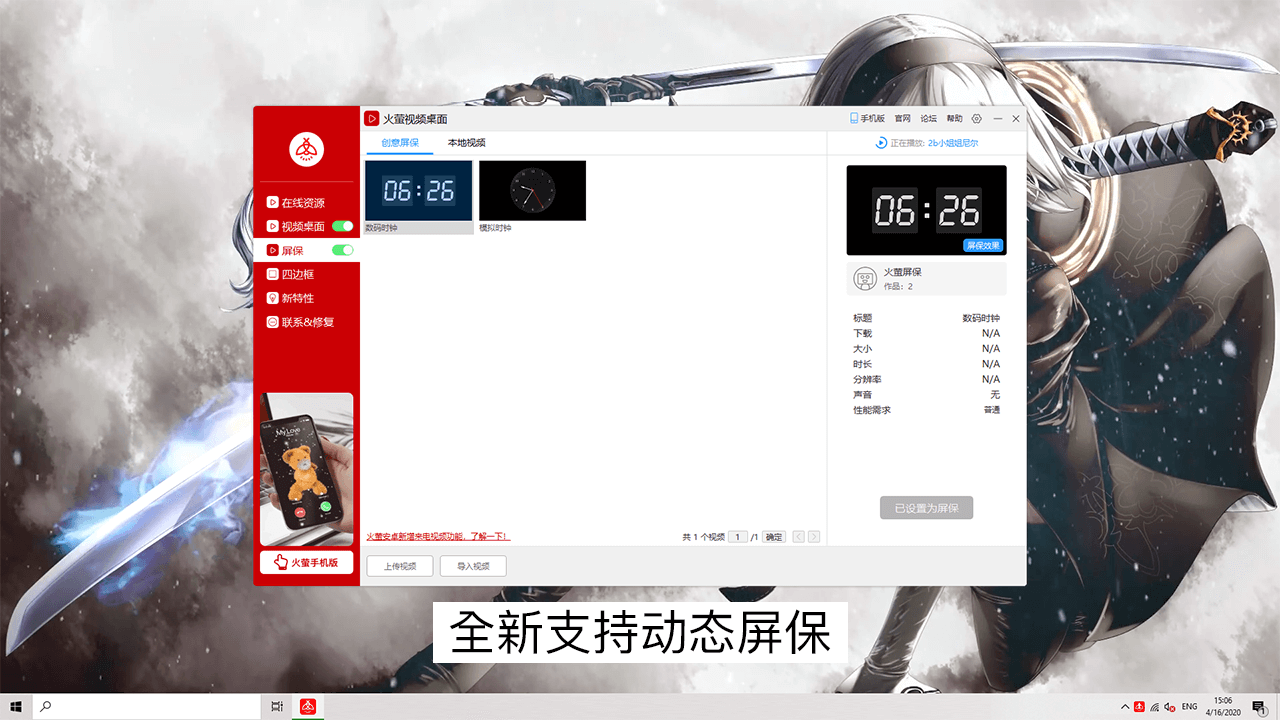
Task: Open the 火萤 app icon on the taskbar
Action: 309,705
